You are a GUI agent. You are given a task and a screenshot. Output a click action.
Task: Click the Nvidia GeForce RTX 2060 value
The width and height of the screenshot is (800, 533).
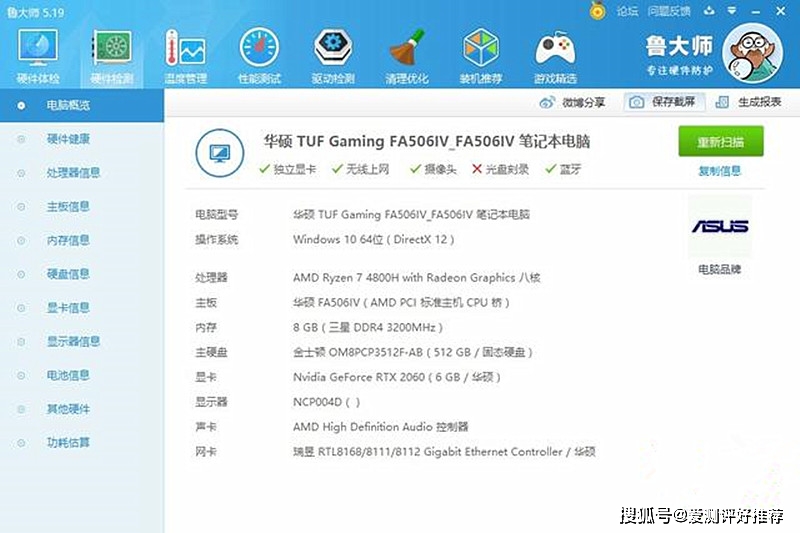click(x=397, y=377)
